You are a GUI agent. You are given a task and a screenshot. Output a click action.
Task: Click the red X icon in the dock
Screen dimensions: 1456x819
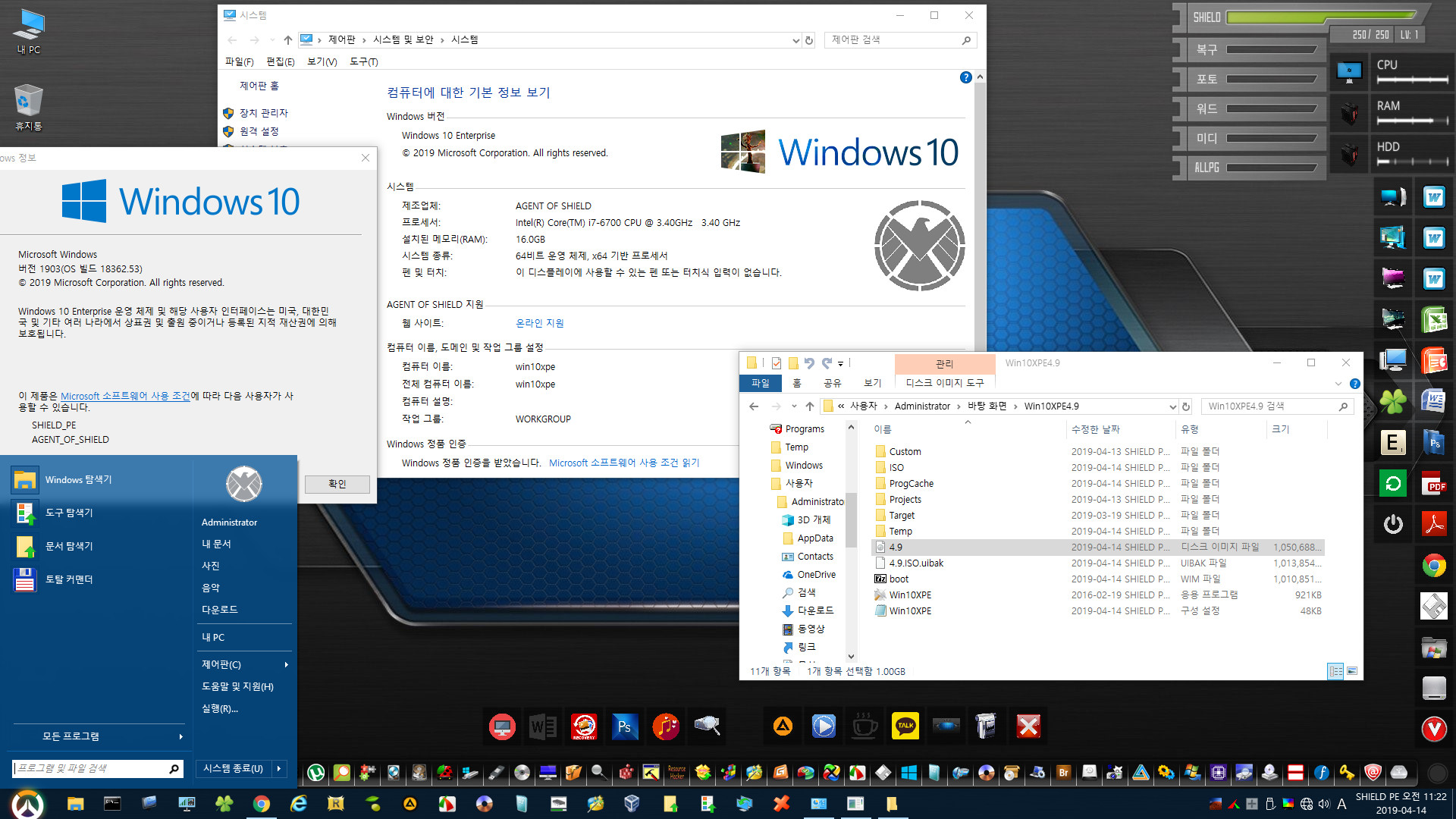pos(1028,726)
